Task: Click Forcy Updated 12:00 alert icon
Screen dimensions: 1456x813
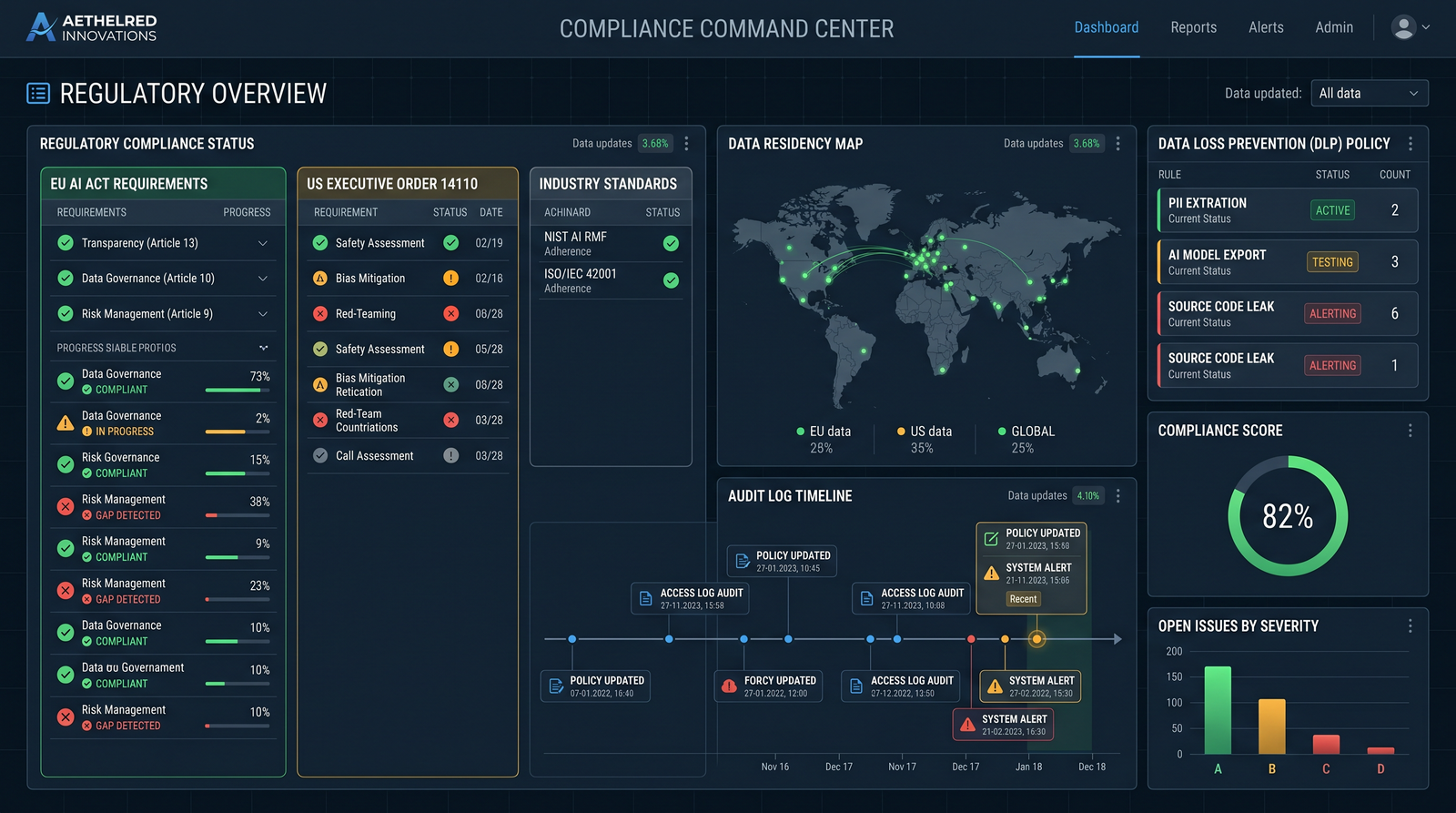Action: pos(729,686)
